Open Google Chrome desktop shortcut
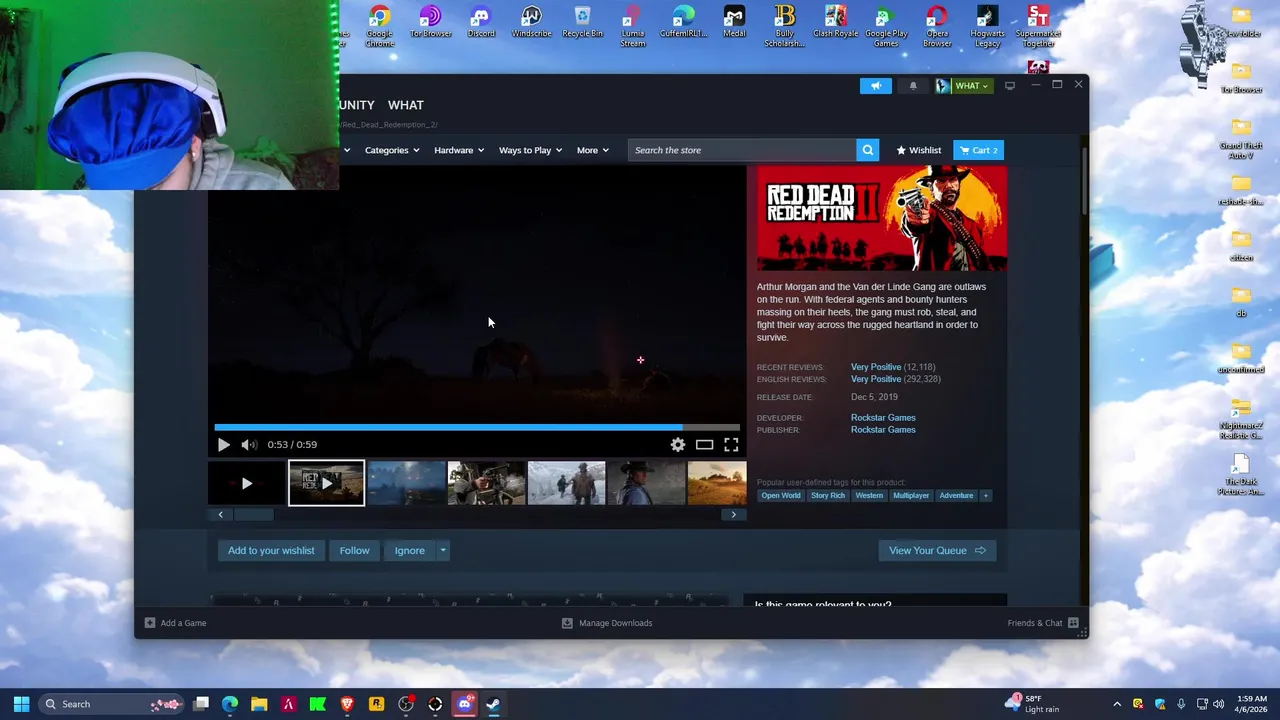The image size is (1280, 720). pyautogui.click(x=380, y=27)
